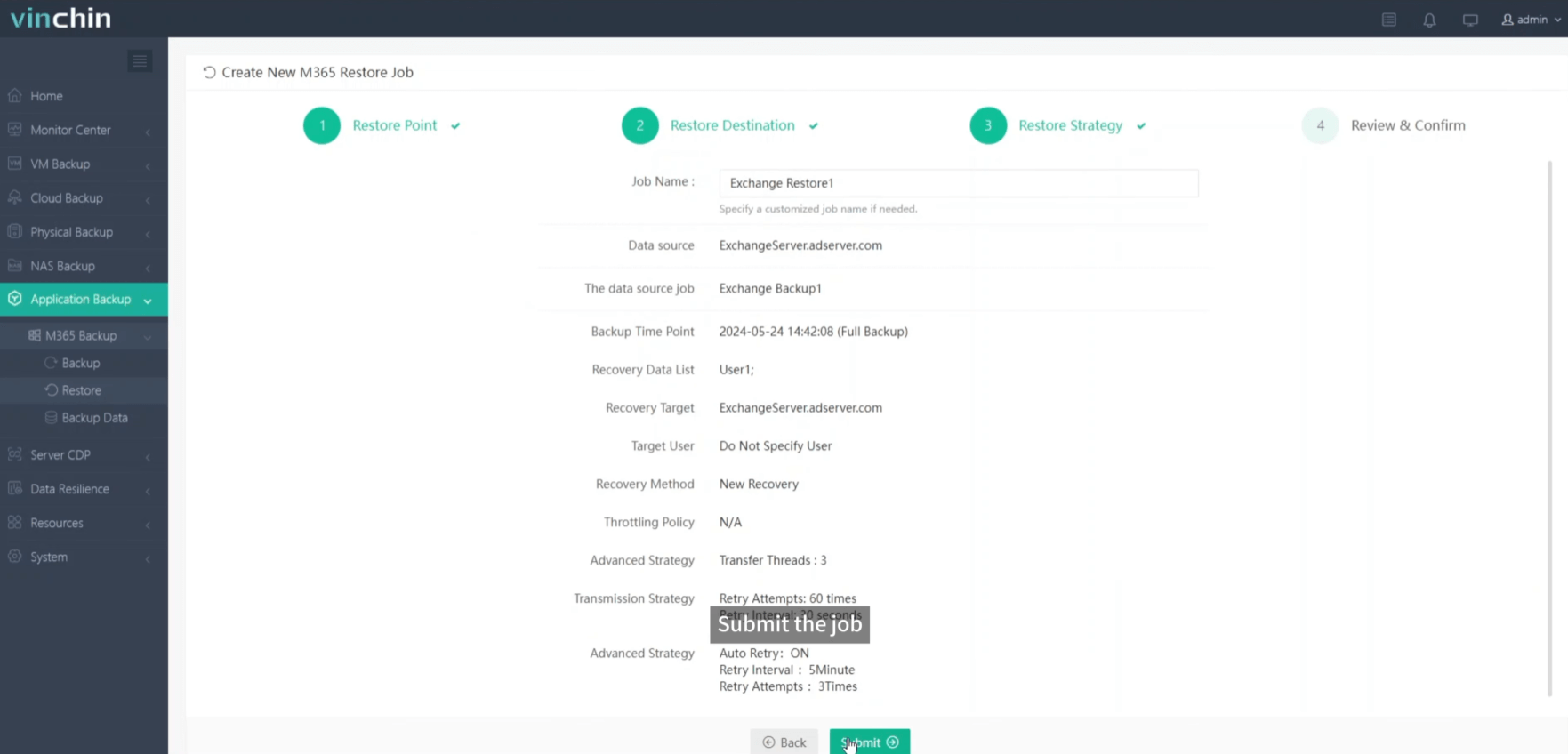
Task: Click the Backup submenu circular icon
Action: (52, 363)
